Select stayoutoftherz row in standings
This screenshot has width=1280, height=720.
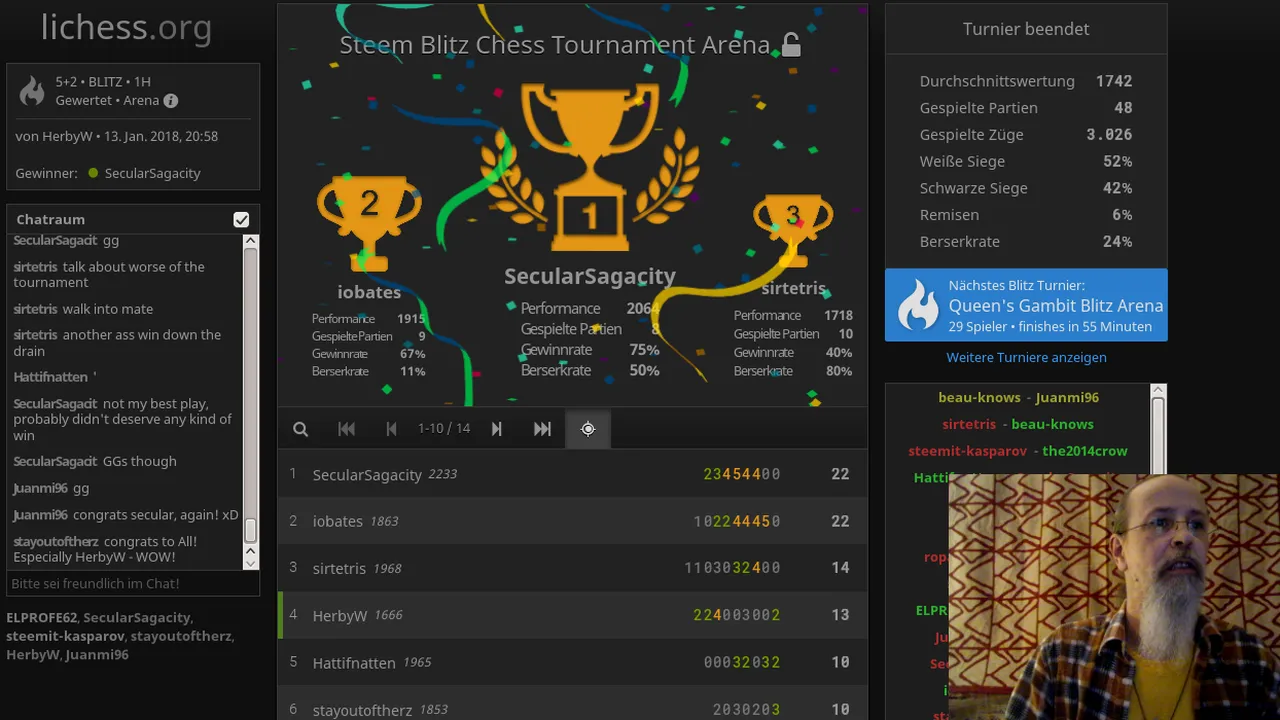tap(572, 705)
